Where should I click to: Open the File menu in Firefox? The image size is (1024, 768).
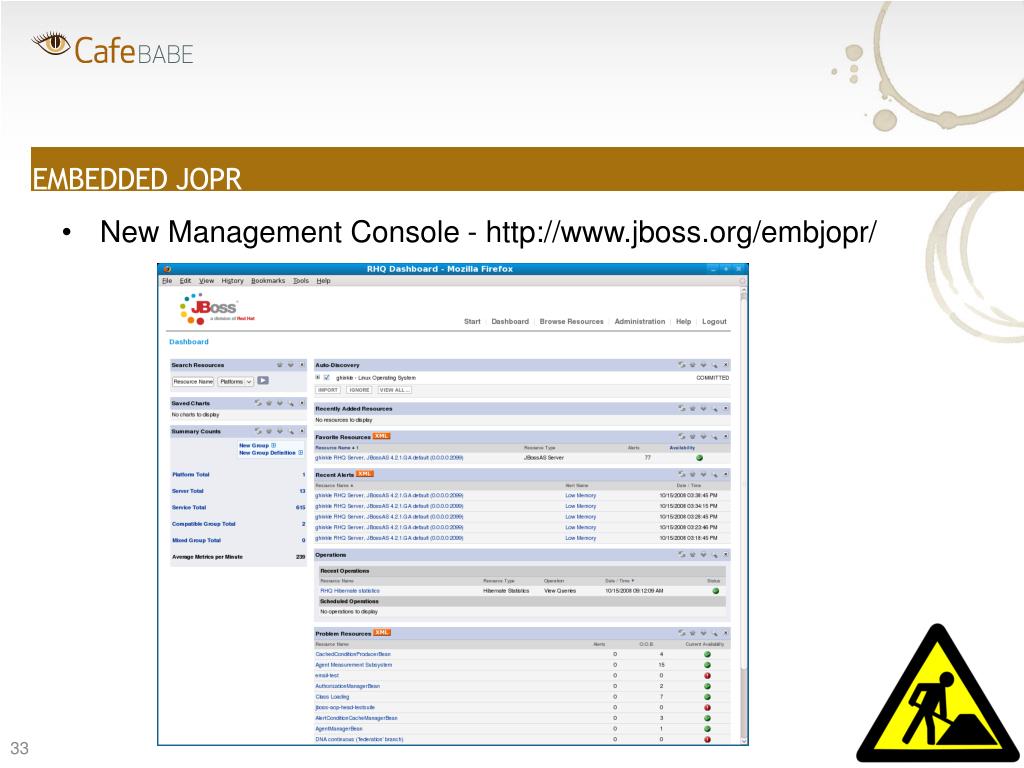167,281
